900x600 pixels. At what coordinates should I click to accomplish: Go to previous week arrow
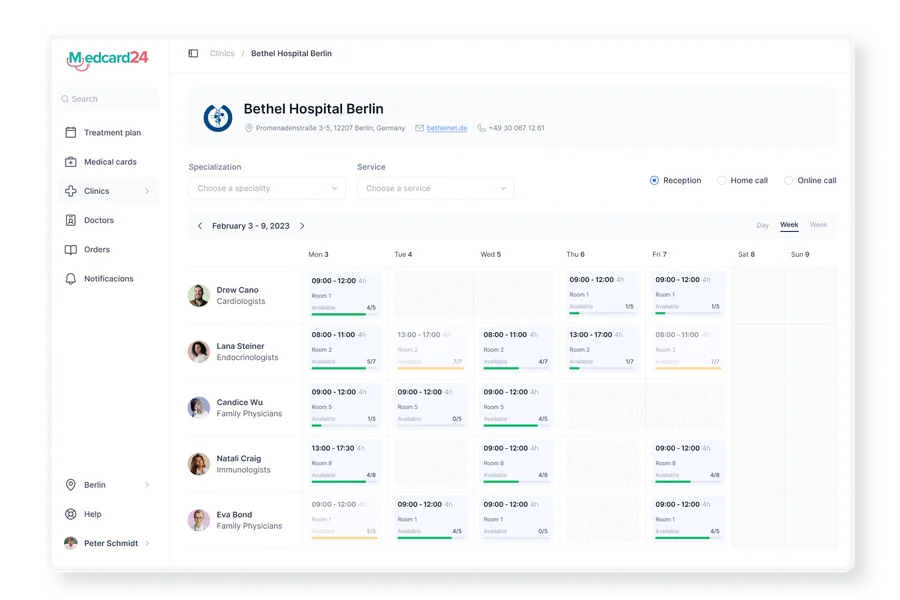click(200, 226)
